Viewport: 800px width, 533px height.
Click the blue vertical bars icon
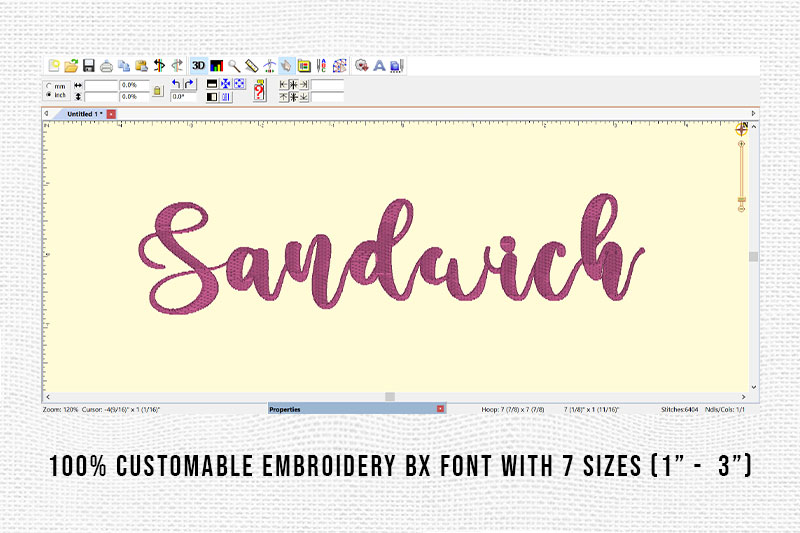226,96
